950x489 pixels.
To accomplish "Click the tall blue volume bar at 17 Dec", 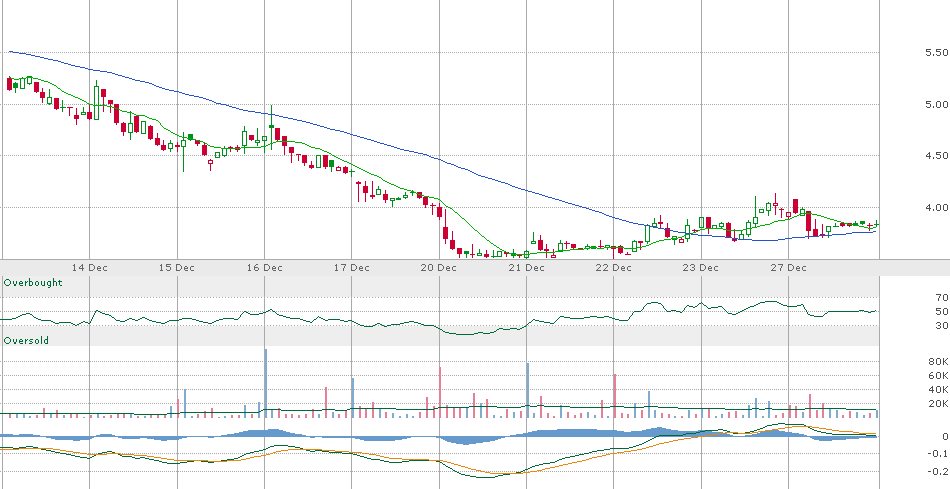I will point(353,398).
